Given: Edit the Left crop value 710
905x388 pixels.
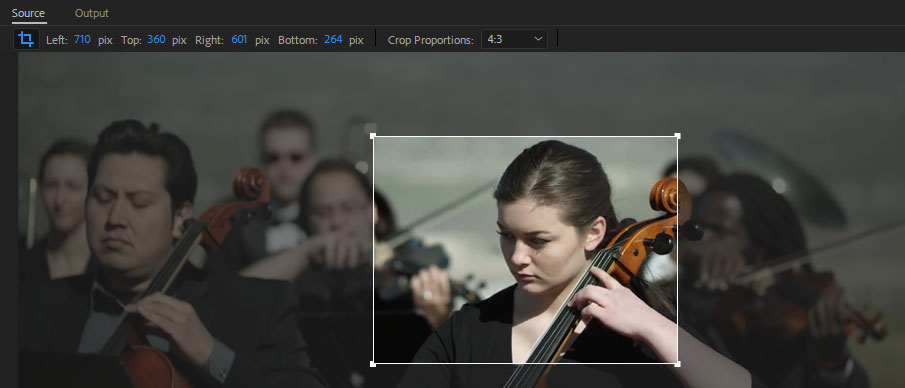Looking at the screenshot, I should coord(82,39).
